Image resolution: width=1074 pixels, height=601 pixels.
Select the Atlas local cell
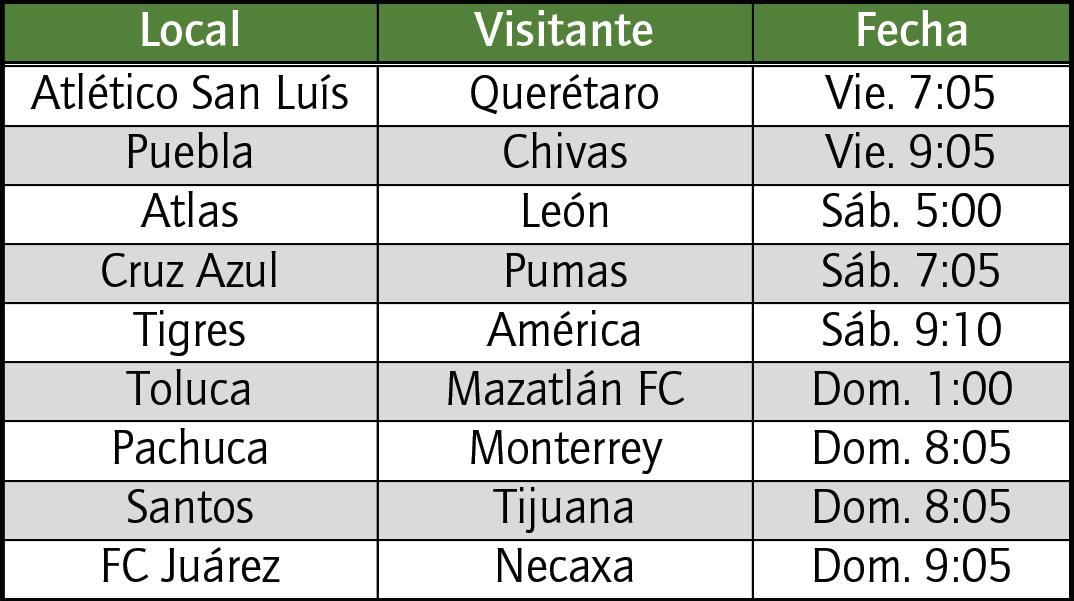[190, 214]
